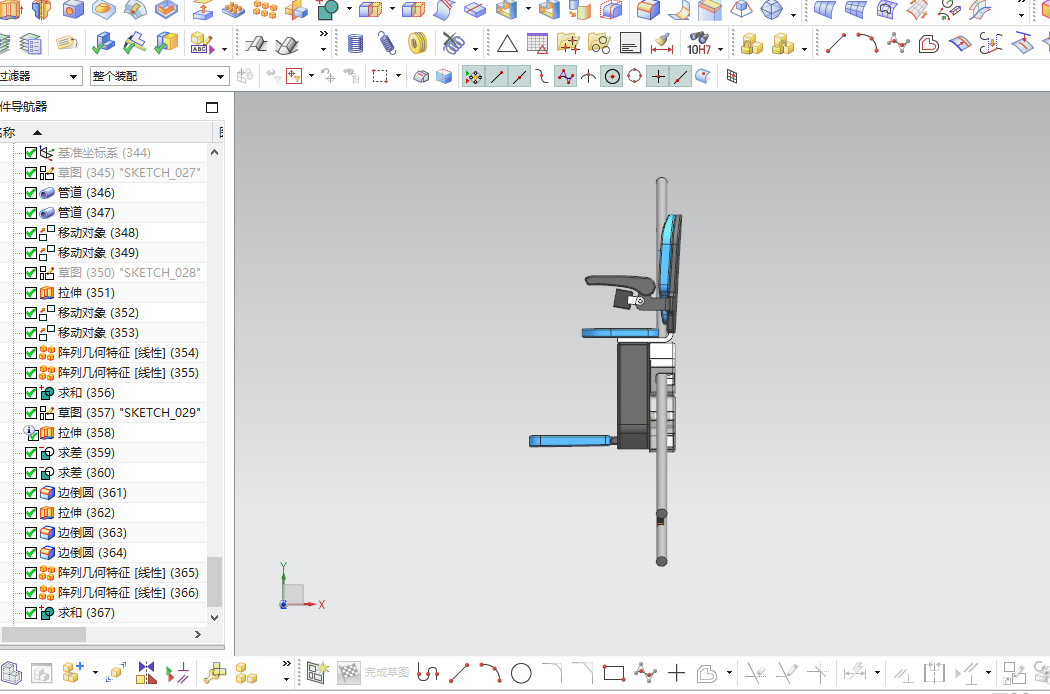
Task: Sort by the 名称 column header
Action: tap(8, 133)
